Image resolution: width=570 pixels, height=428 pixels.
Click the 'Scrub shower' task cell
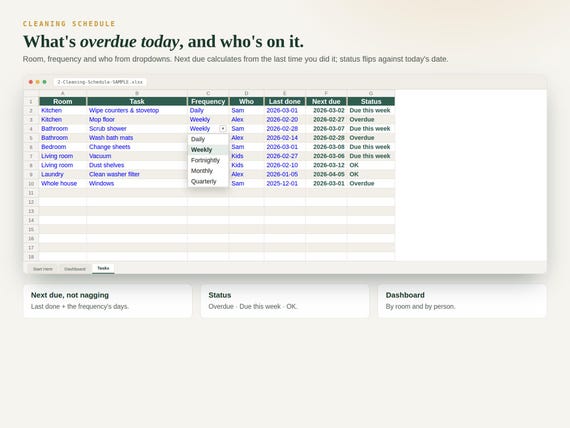pyautogui.click(x=137, y=129)
